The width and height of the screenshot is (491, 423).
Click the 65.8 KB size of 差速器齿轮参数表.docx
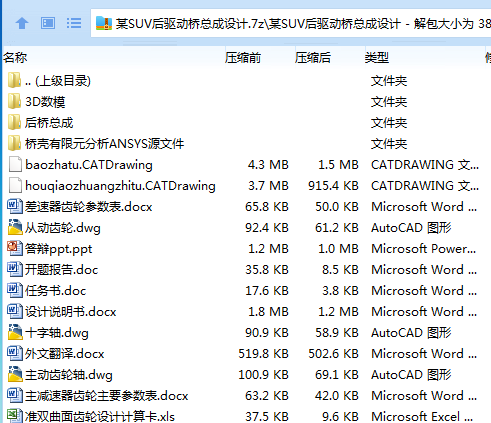click(267, 207)
